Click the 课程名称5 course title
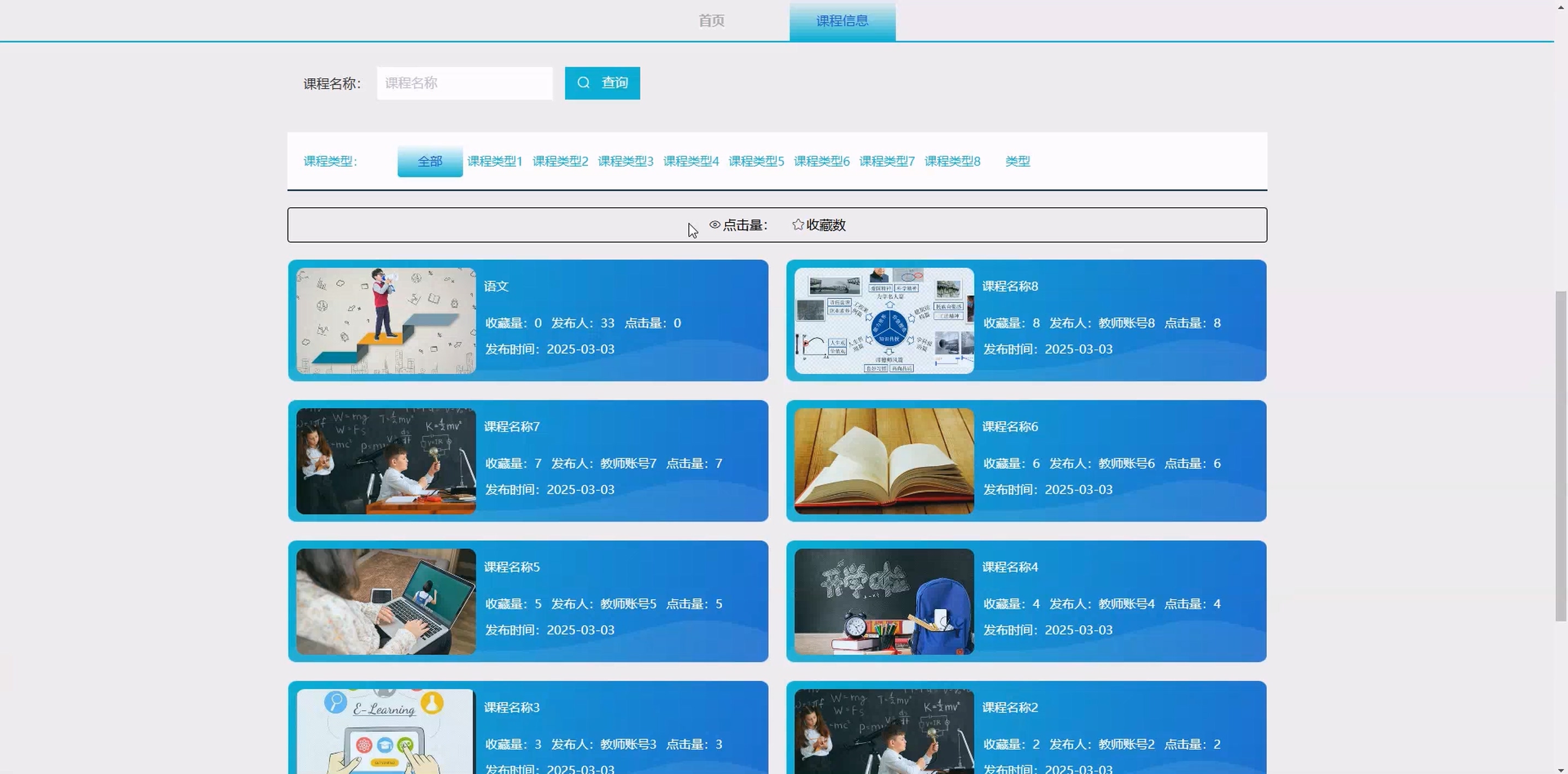Screen dimensions: 1568x774 (511, 567)
